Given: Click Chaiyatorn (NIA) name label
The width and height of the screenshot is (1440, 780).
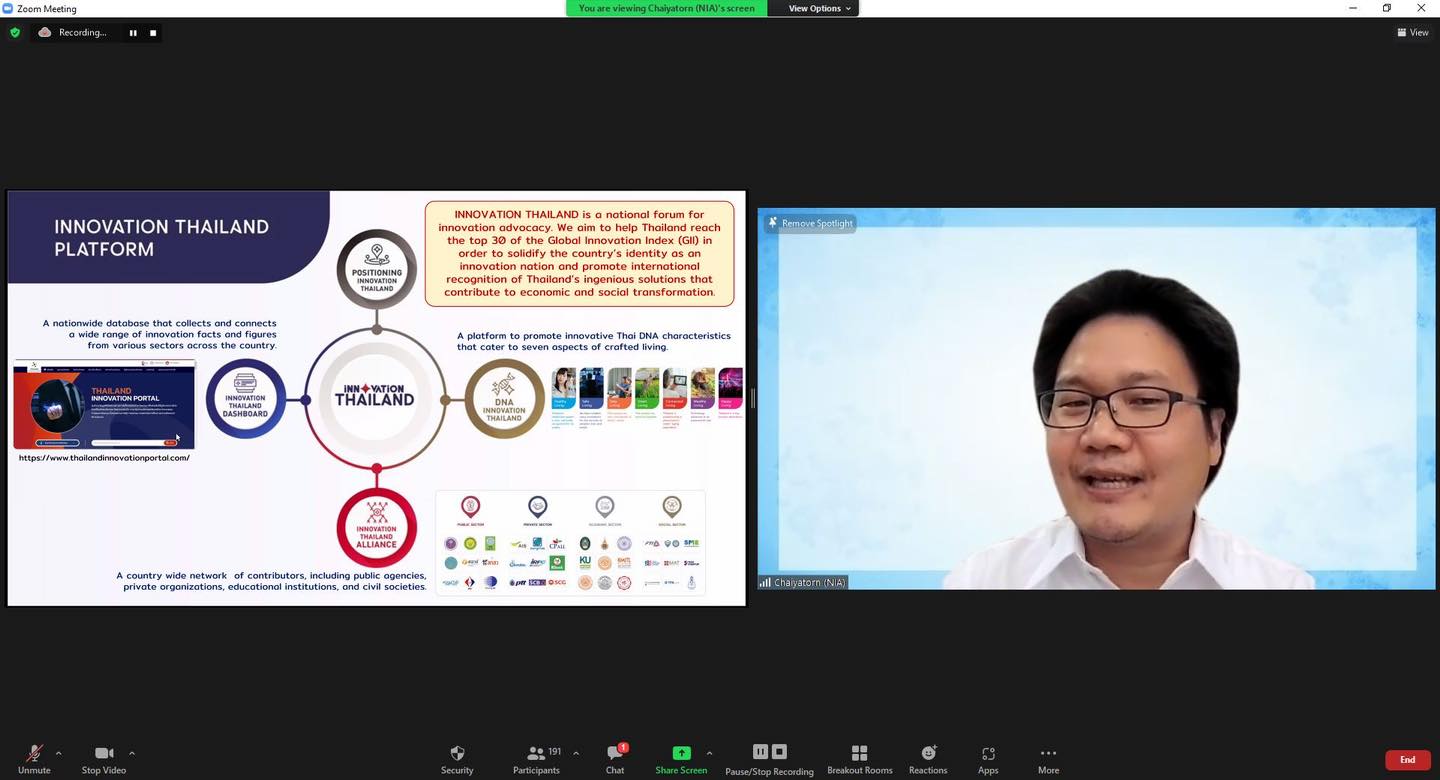Looking at the screenshot, I should pos(803,582).
